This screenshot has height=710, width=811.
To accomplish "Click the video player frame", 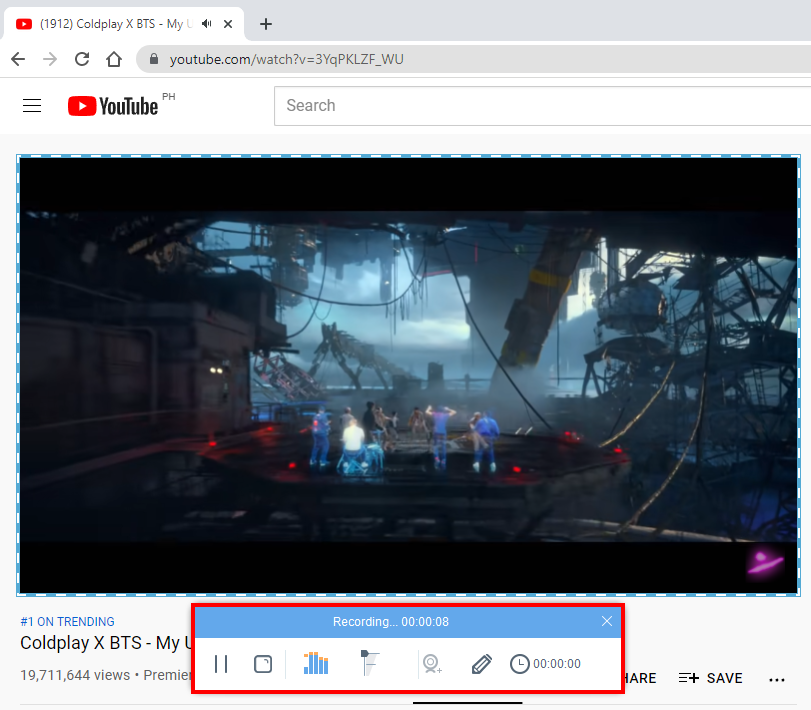I will click(x=409, y=375).
